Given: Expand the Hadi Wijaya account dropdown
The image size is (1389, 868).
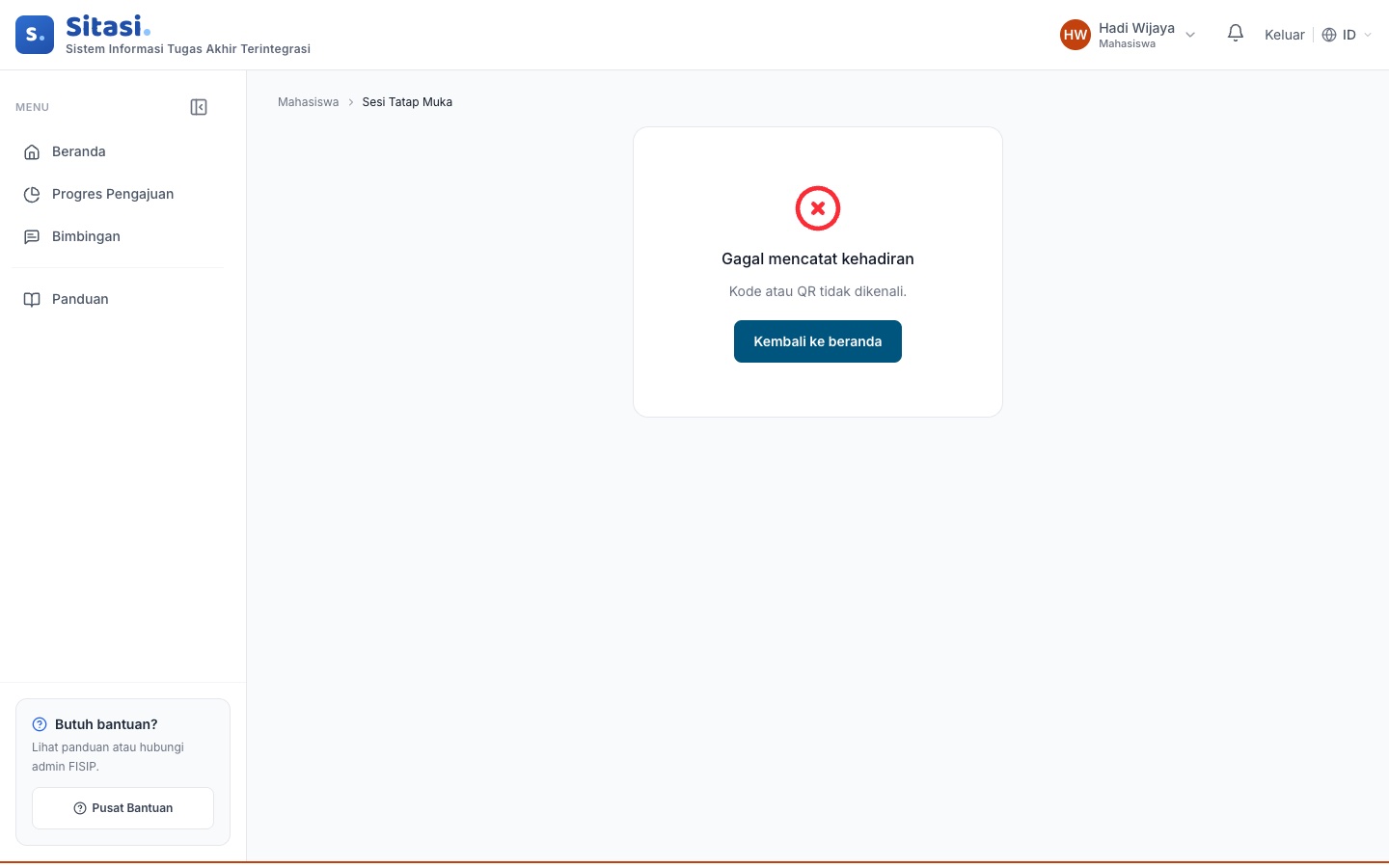Looking at the screenshot, I should [x=1190, y=35].
